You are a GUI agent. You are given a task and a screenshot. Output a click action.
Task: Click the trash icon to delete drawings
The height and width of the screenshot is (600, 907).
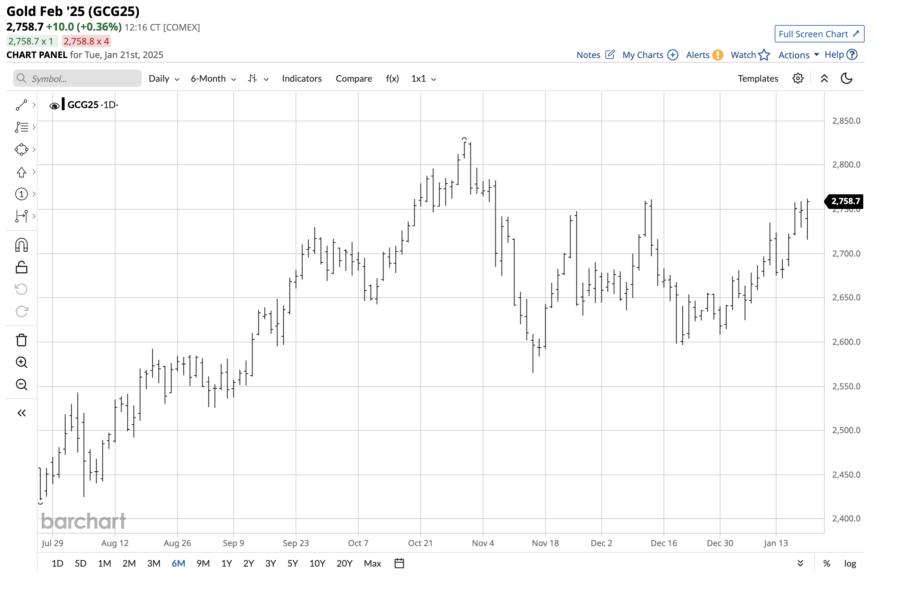coord(21,340)
